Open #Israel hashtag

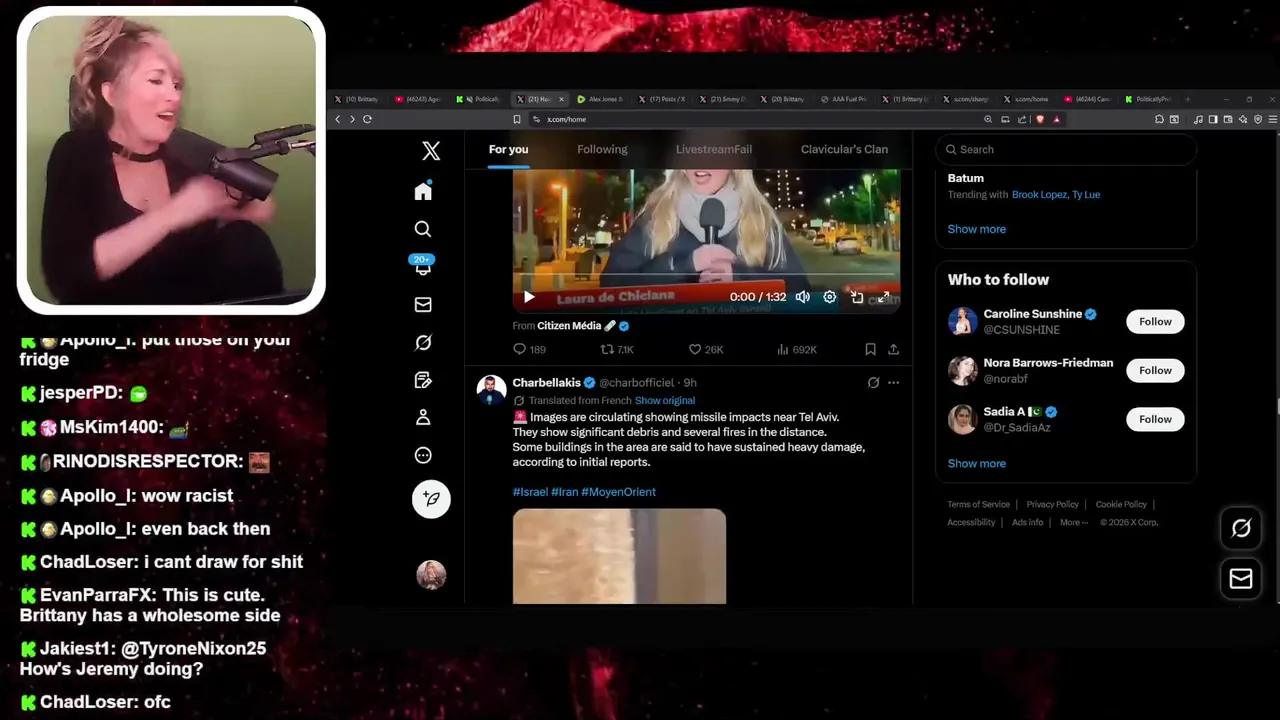pos(530,492)
